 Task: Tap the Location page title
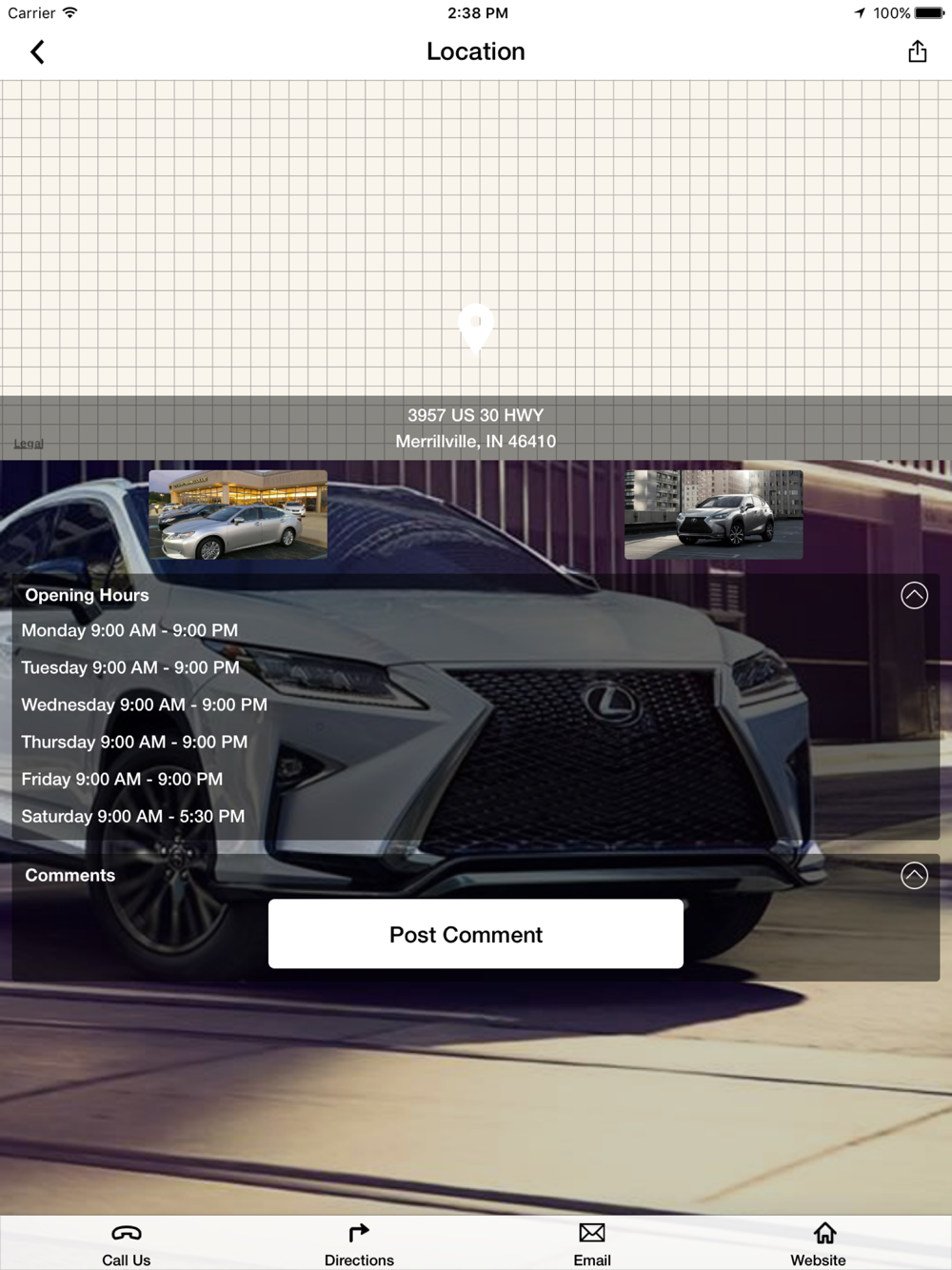click(x=476, y=51)
